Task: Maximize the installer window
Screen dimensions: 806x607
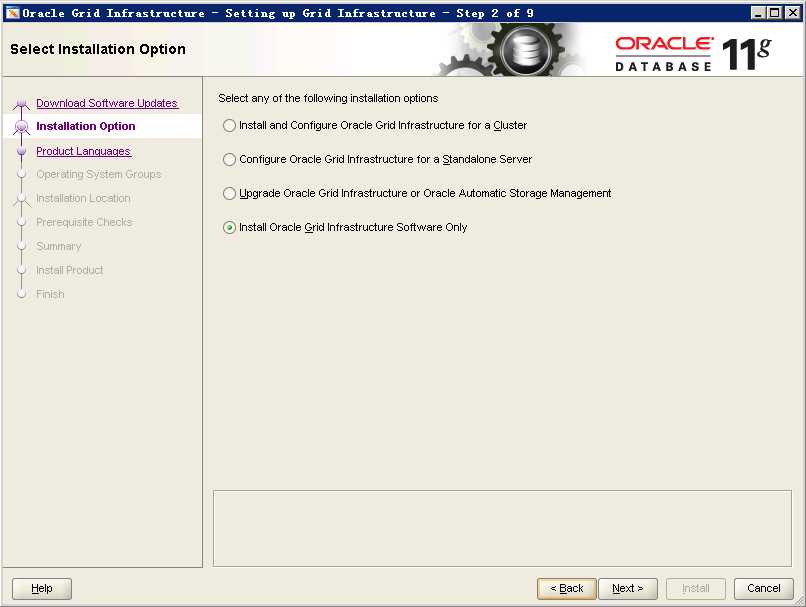Action: point(775,13)
